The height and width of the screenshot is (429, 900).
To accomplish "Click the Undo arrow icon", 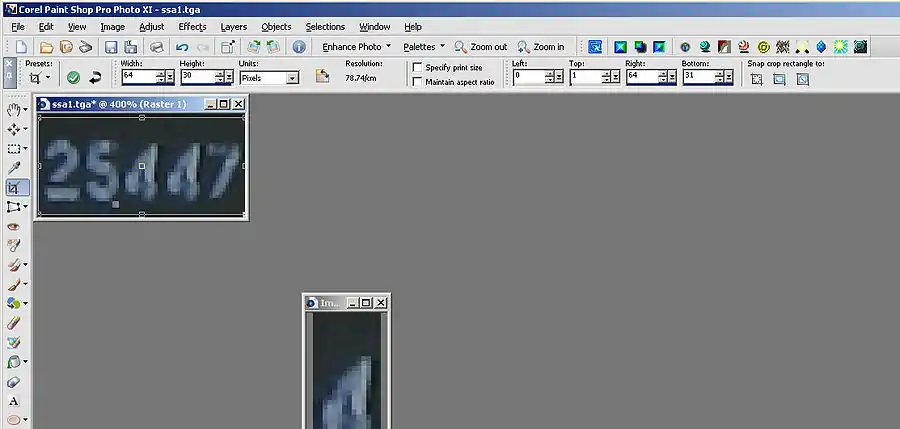I will tap(182, 47).
